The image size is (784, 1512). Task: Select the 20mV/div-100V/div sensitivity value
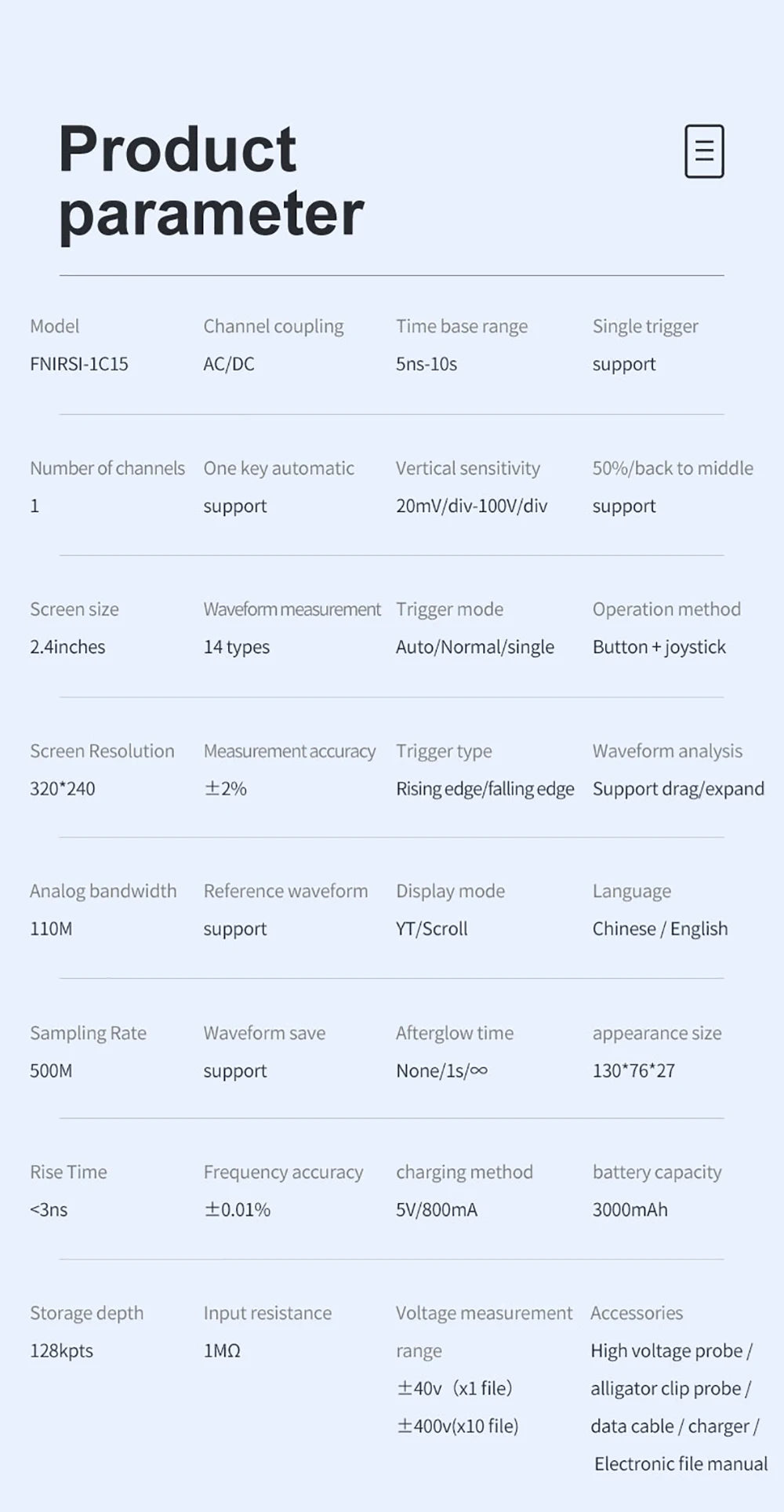471,506
